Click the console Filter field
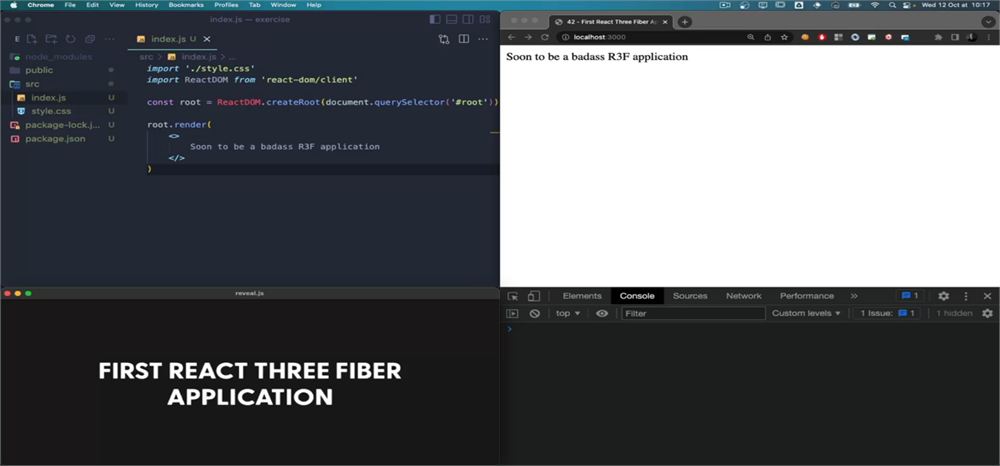Screen dimensions: 1000x466 tap(693, 314)
